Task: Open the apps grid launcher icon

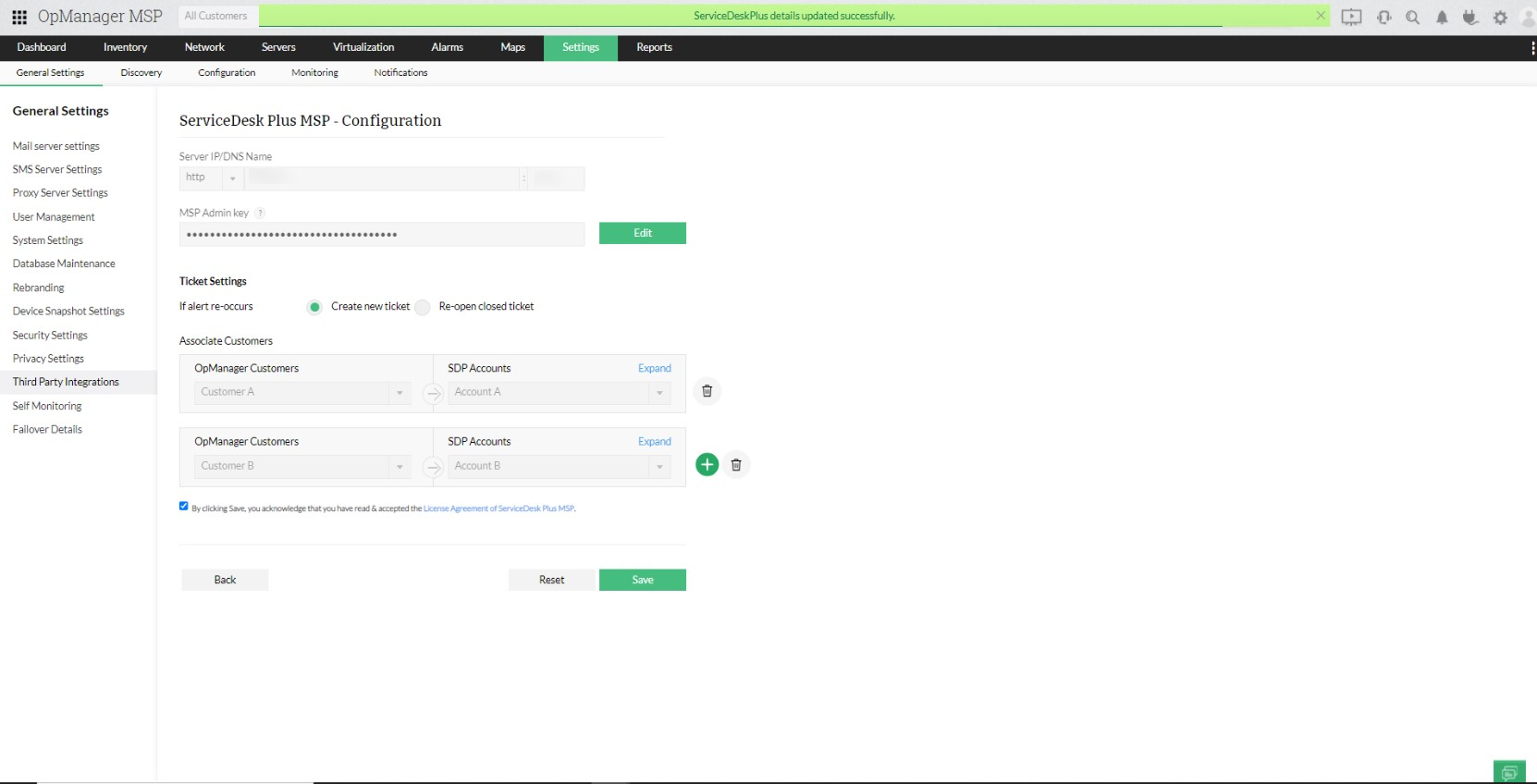Action: click(x=18, y=17)
